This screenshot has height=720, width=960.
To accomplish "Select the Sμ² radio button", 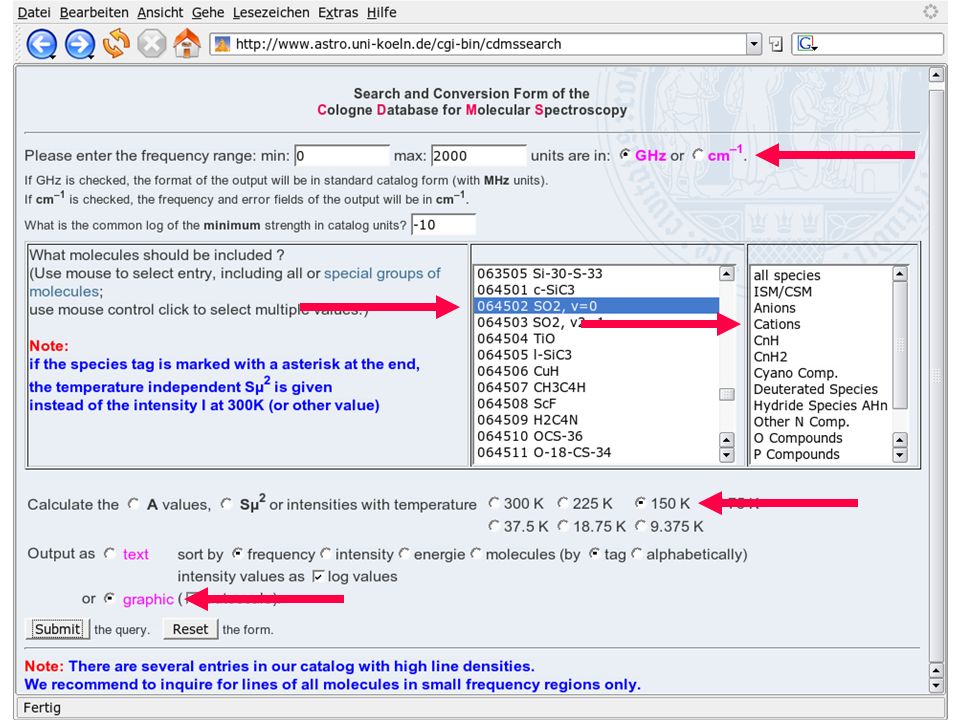I will pos(227,503).
